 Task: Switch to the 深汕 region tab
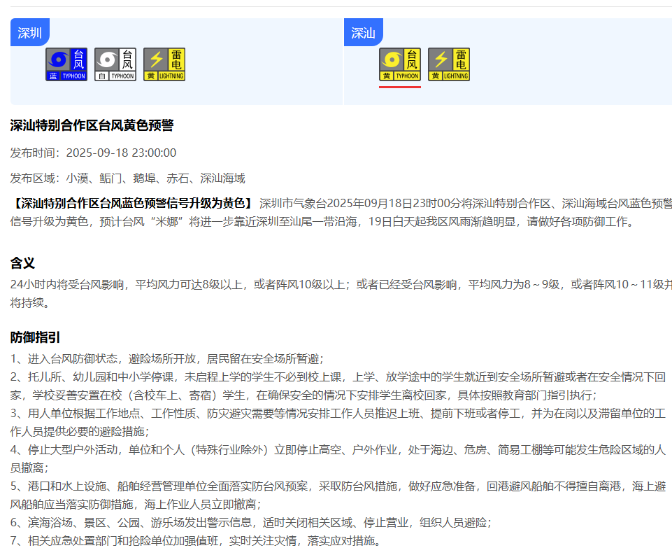tap(363, 33)
